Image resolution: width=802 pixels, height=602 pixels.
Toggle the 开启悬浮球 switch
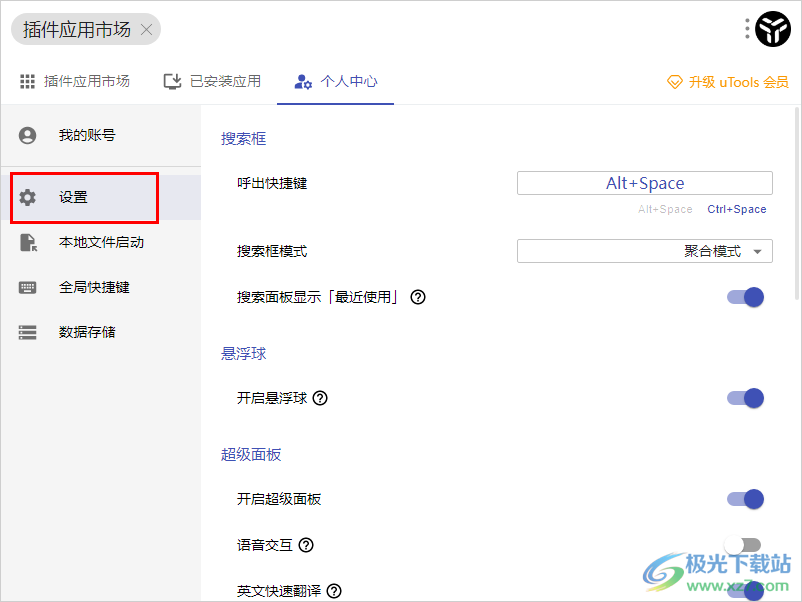tap(746, 398)
